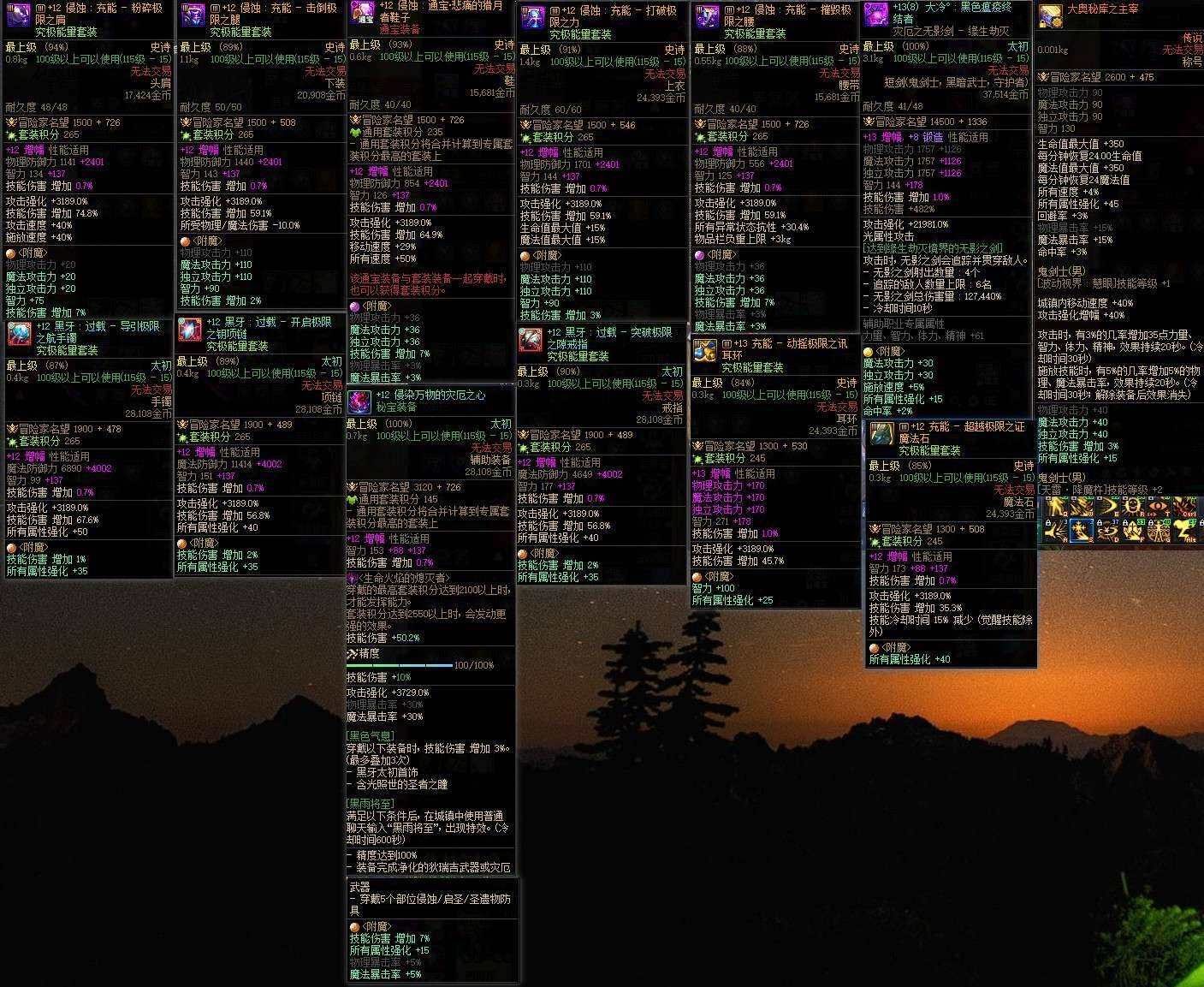The image size is (1204, 987).
Task: Click the 开启极限之钥项链 necklace icon
Action: point(189,330)
